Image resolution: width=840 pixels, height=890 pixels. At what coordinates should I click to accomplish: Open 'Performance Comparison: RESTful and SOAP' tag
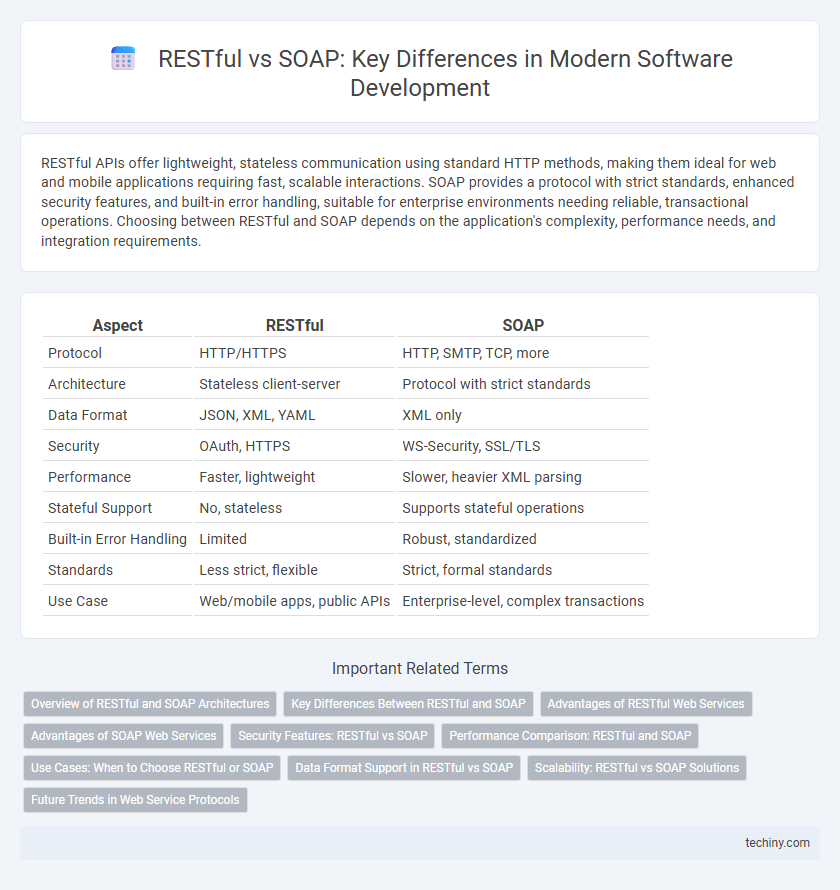(x=570, y=736)
